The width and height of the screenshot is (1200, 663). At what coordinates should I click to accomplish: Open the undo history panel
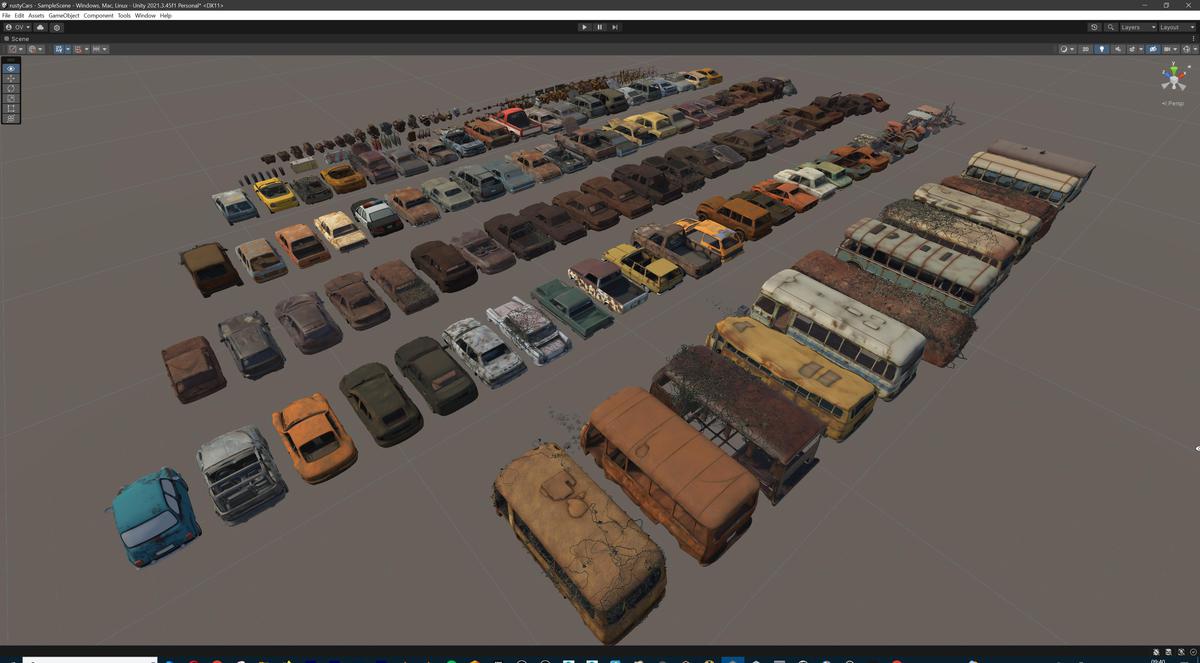coord(1094,27)
